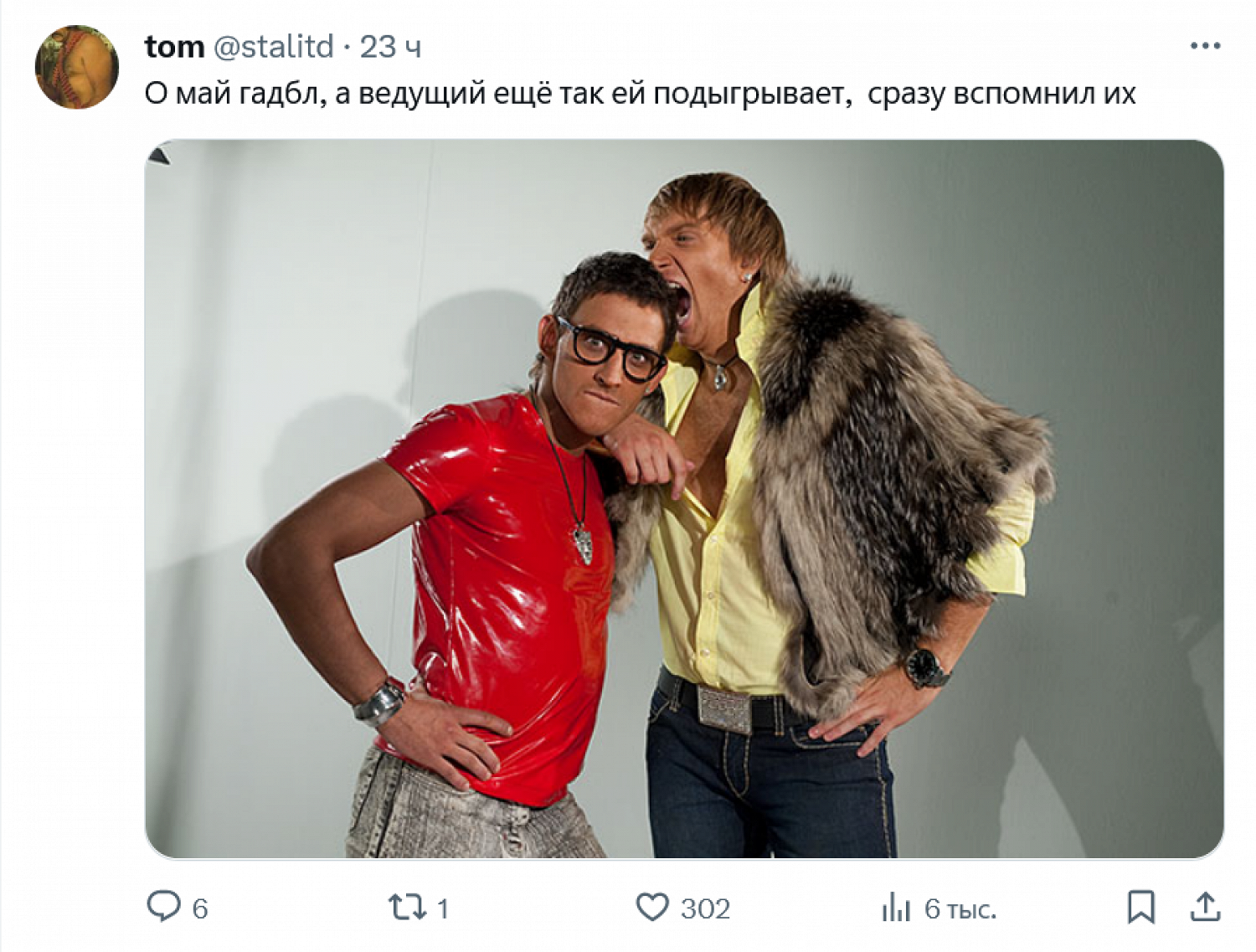Click the 302 likes count

(x=705, y=908)
